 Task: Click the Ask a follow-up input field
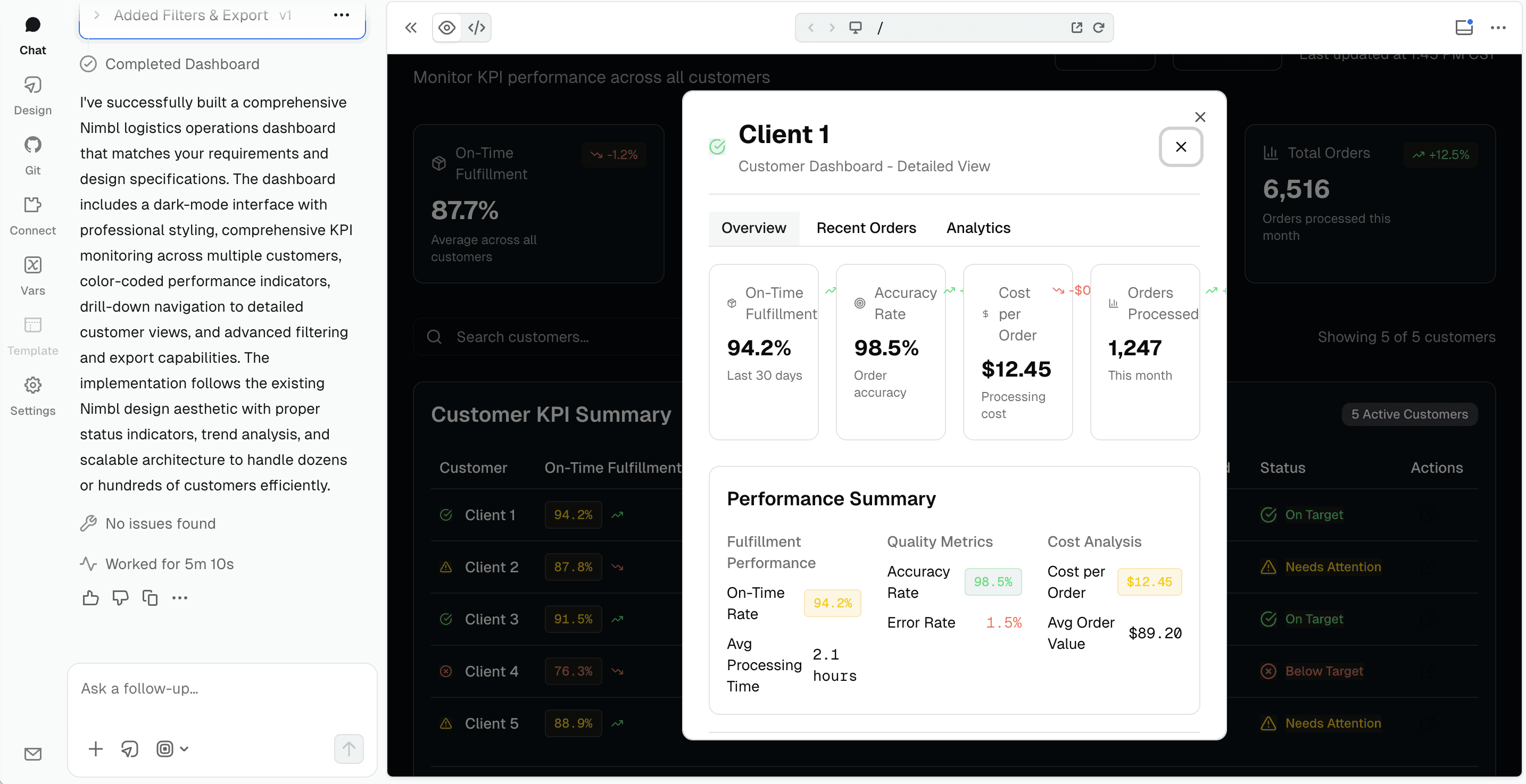point(221,689)
